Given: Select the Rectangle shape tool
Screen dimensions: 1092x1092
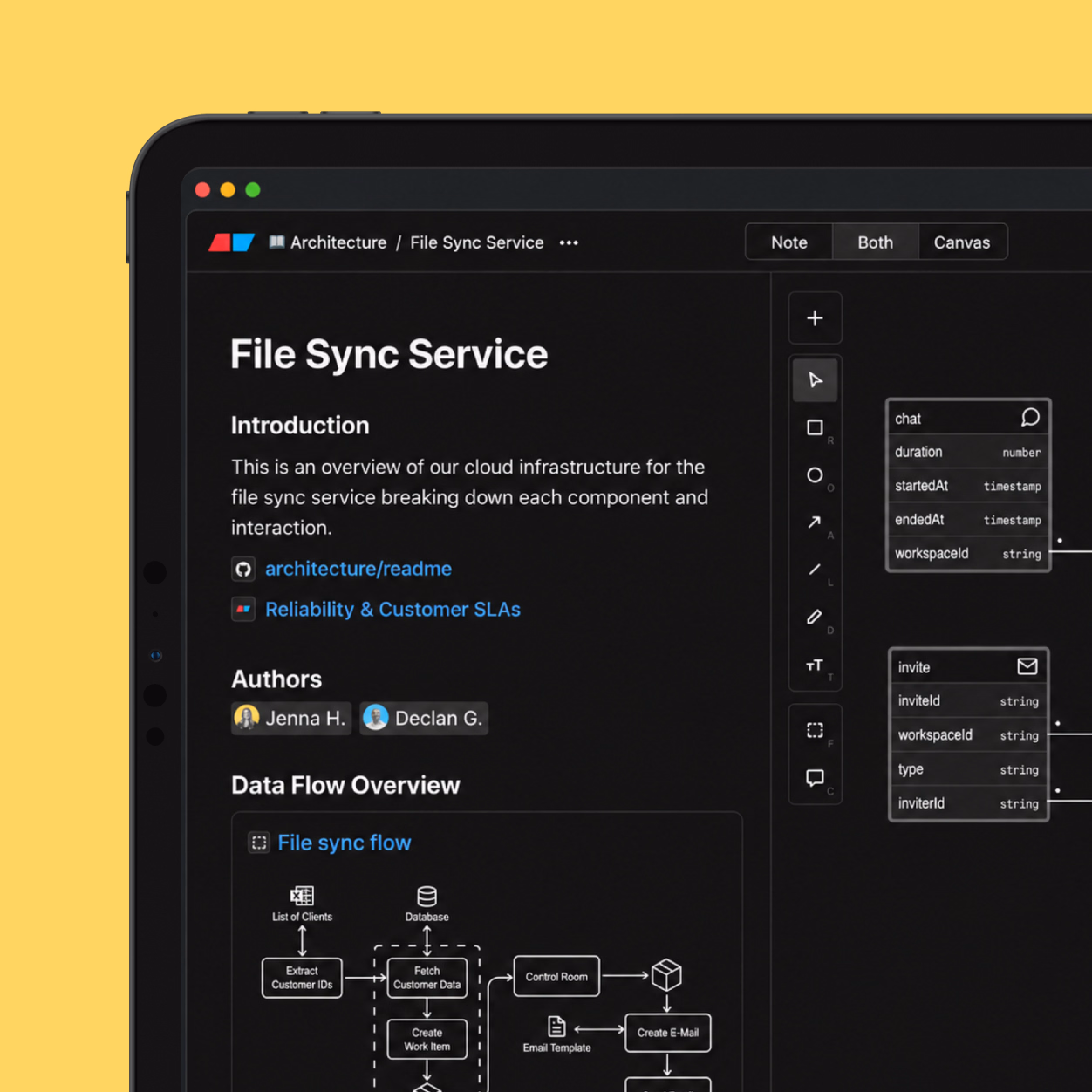Looking at the screenshot, I should click(x=815, y=427).
